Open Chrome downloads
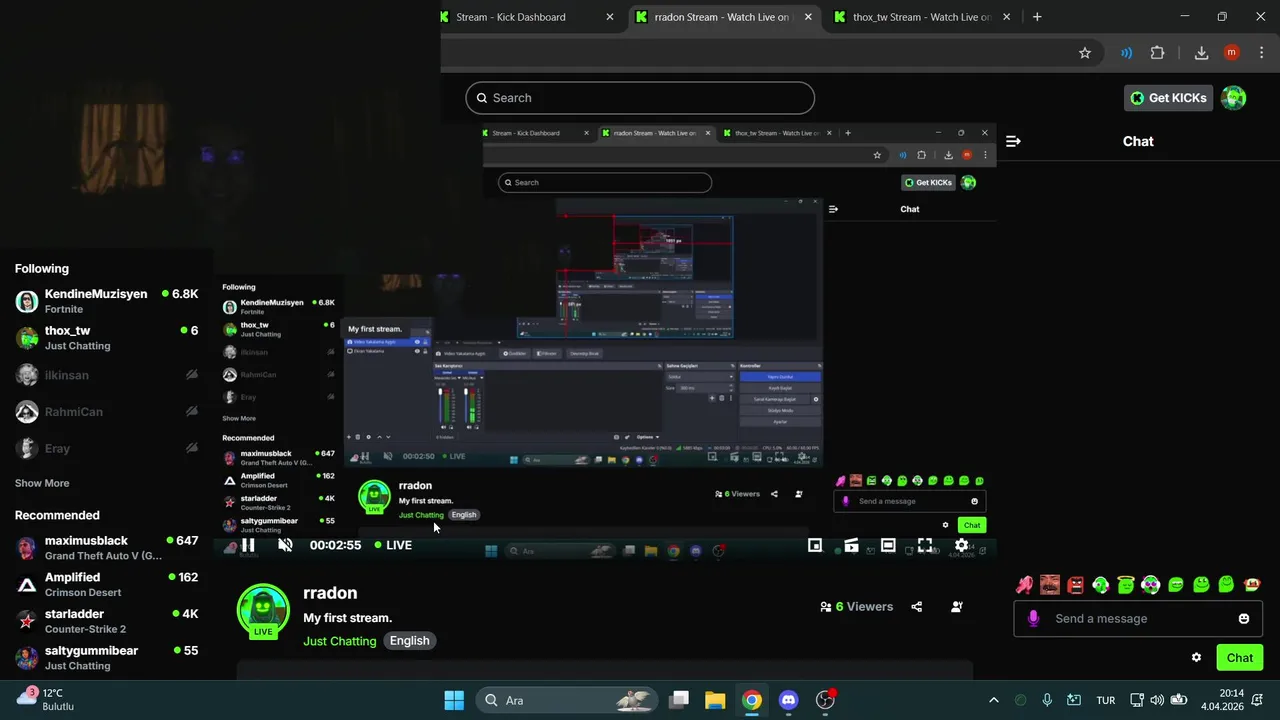Image resolution: width=1280 pixels, height=720 pixels. click(1201, 53)
